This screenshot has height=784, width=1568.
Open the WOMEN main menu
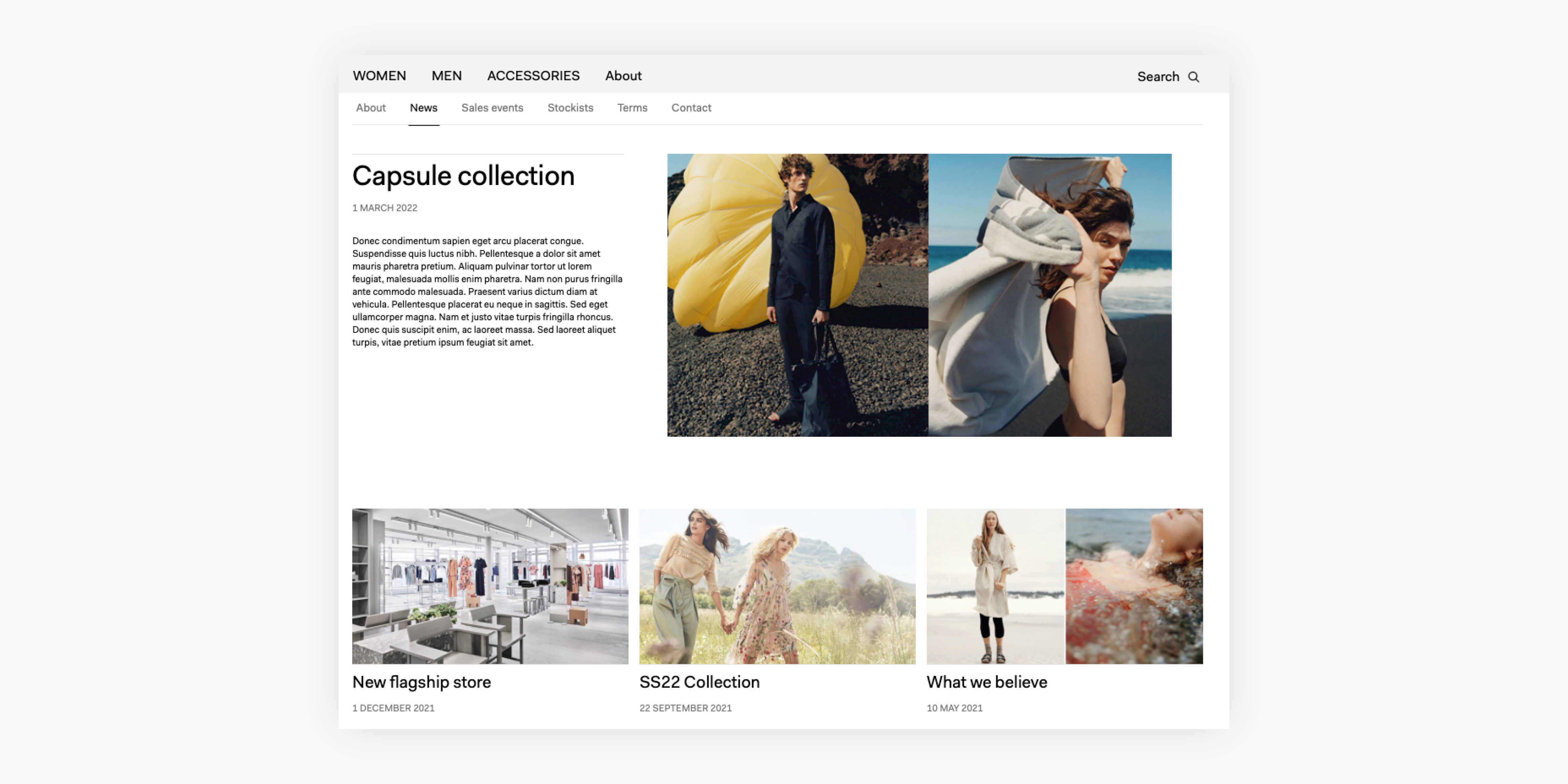(x=379, y=76)
